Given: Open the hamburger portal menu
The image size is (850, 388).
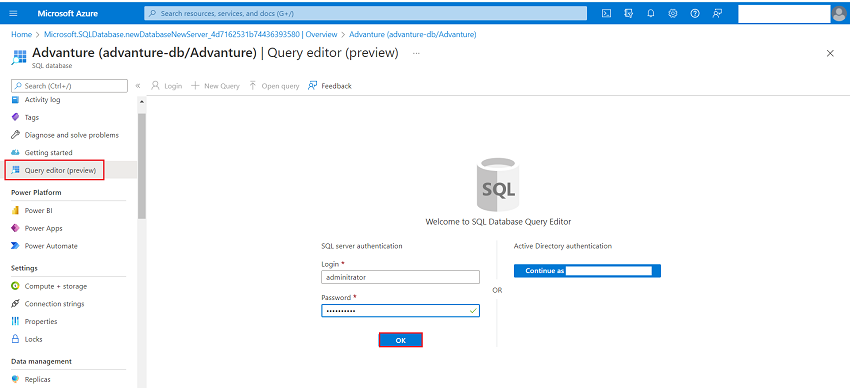Looking at the screenshot, I should click(14, 14).
